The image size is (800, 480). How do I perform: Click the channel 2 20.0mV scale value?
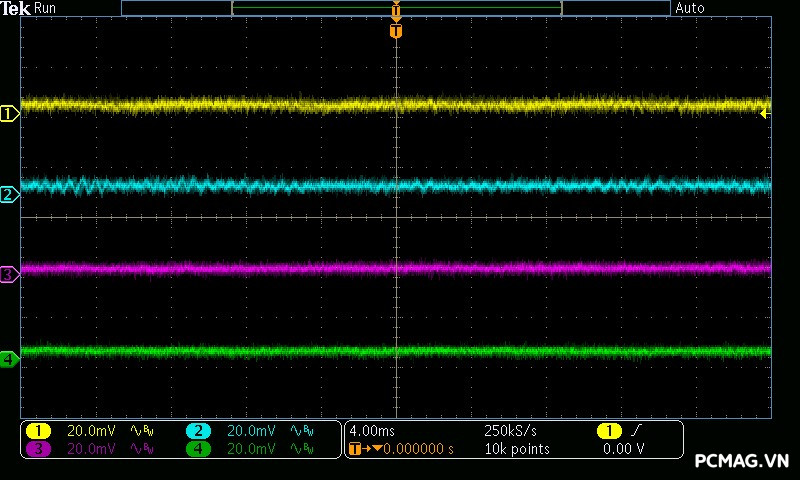251,431
